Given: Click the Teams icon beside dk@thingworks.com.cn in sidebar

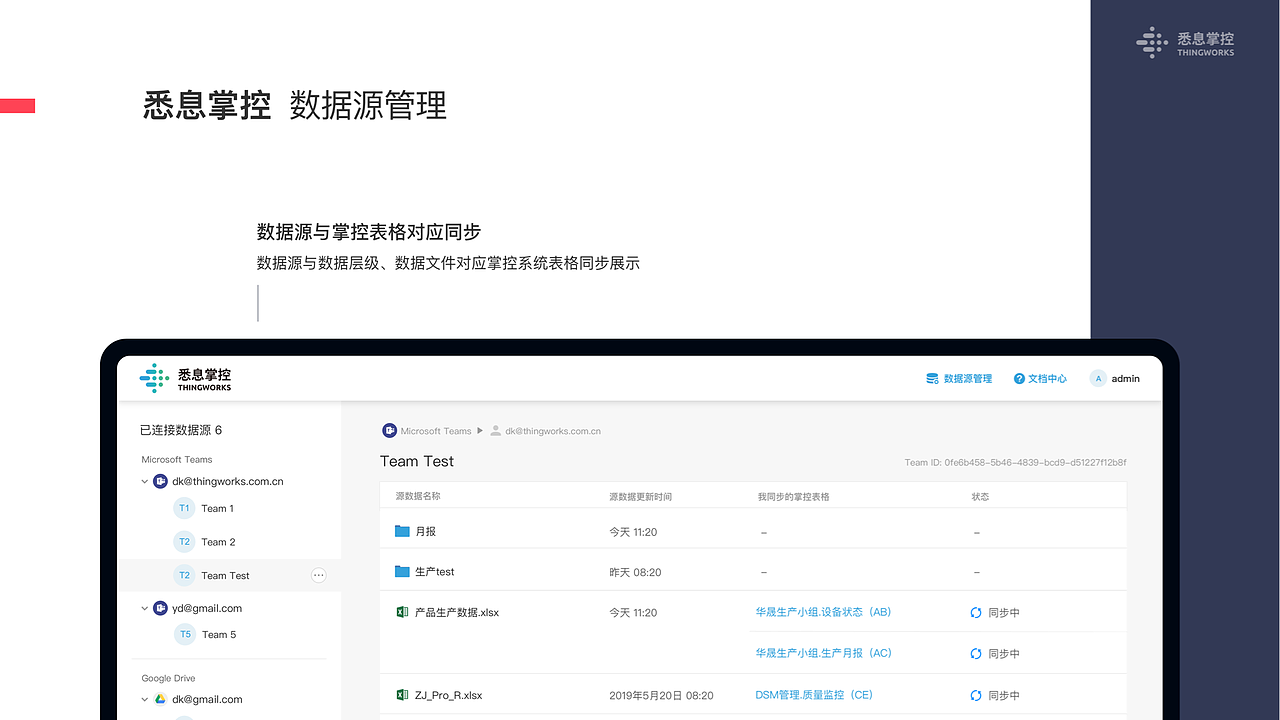Looking at the screenshot, I should 160,481.
